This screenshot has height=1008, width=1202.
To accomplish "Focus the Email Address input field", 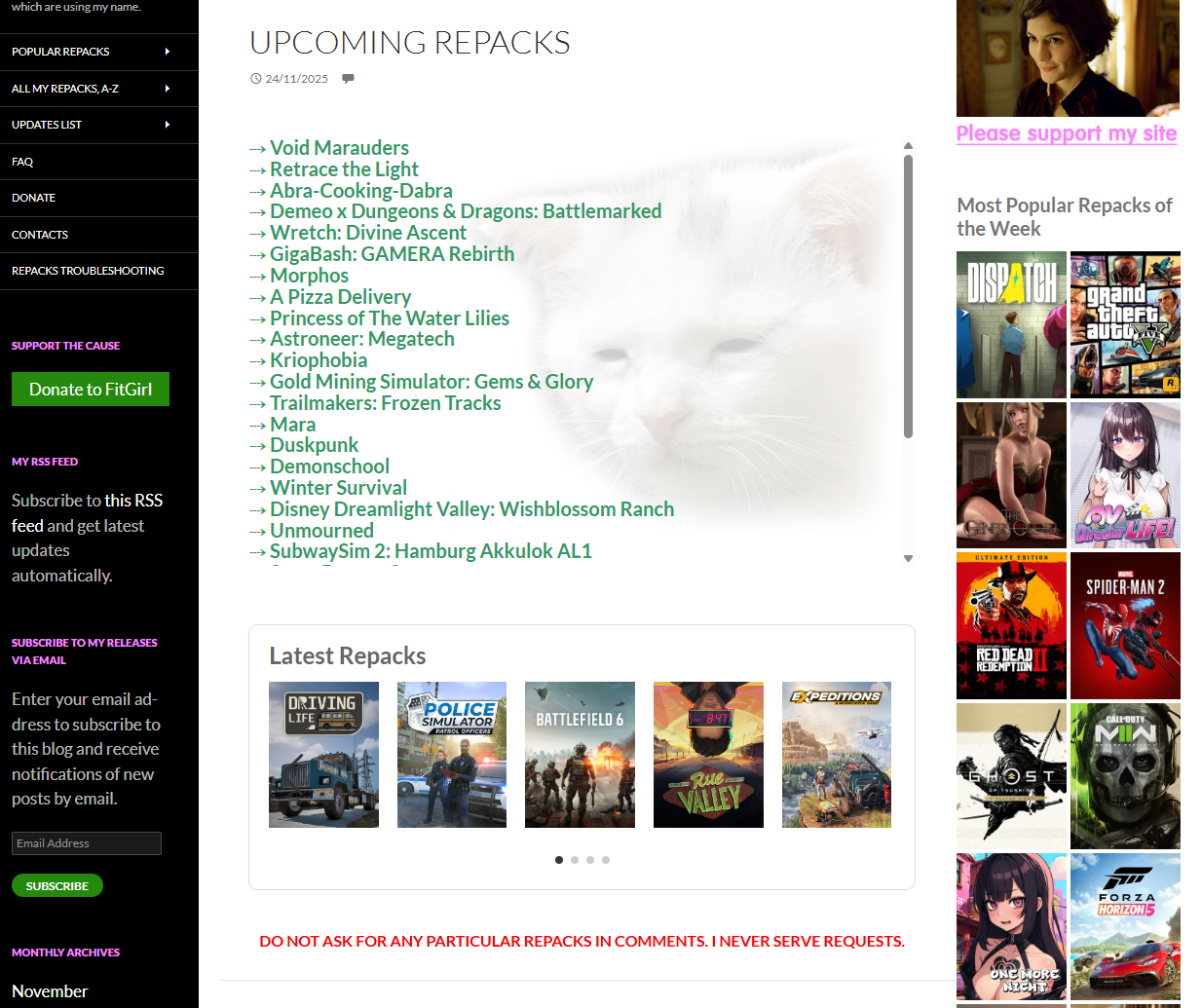I will tap(87, 843).
